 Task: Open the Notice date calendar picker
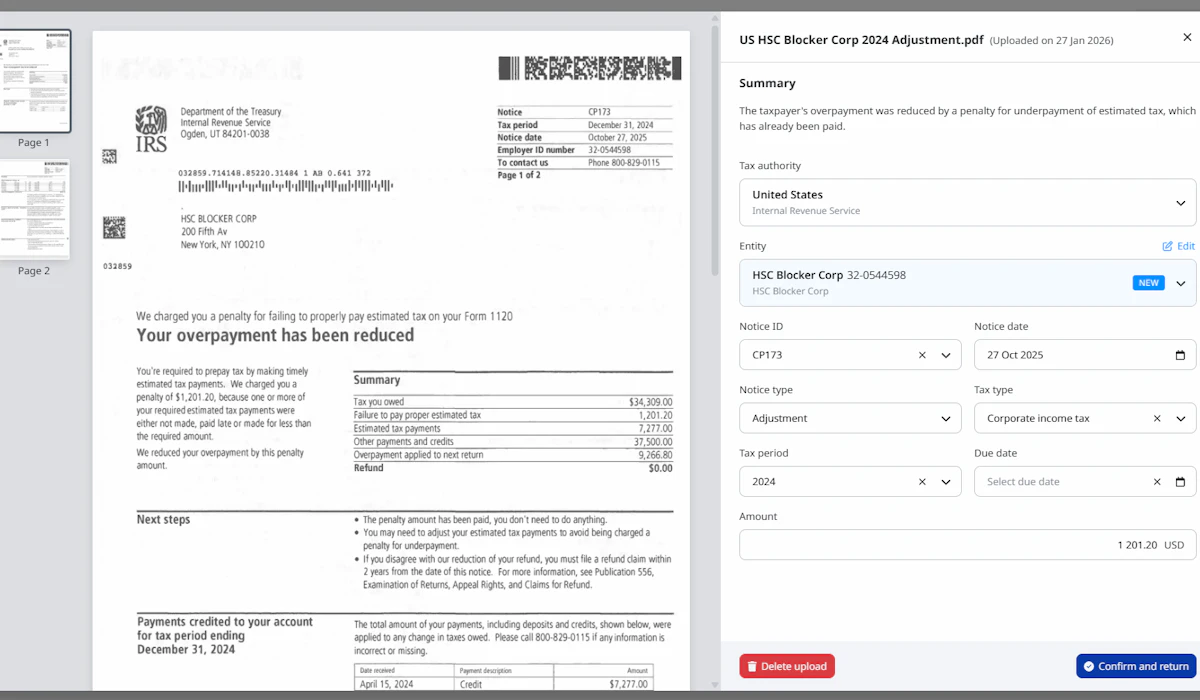coord(1180,355)
